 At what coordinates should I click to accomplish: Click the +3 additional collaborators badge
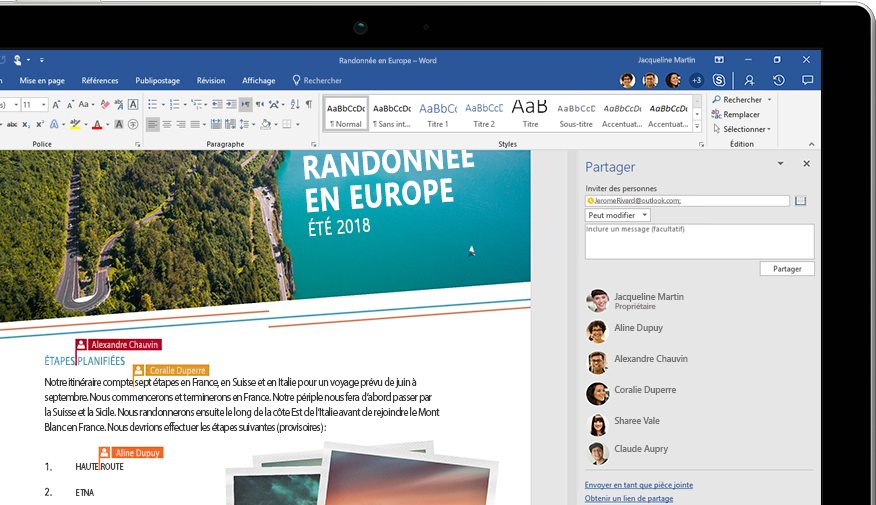coord(697,80)
